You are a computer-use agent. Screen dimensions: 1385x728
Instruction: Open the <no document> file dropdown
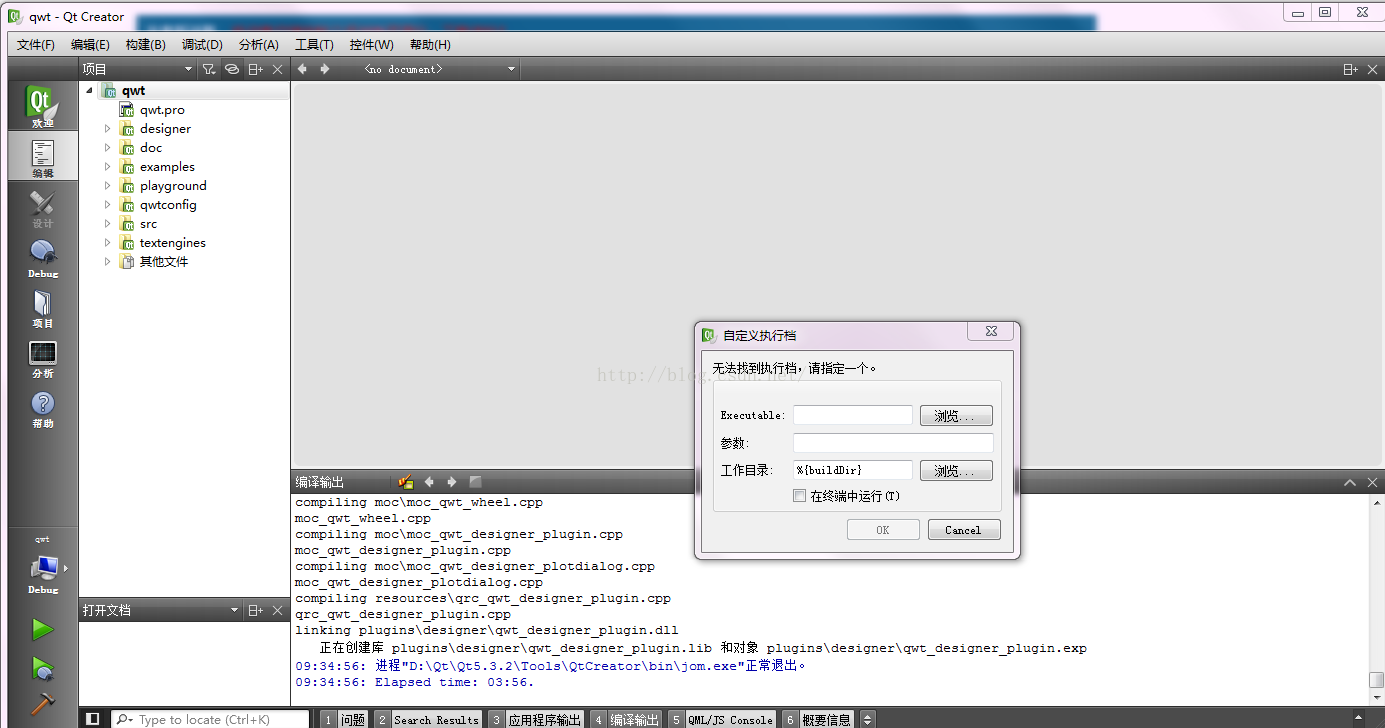(440, 69)
